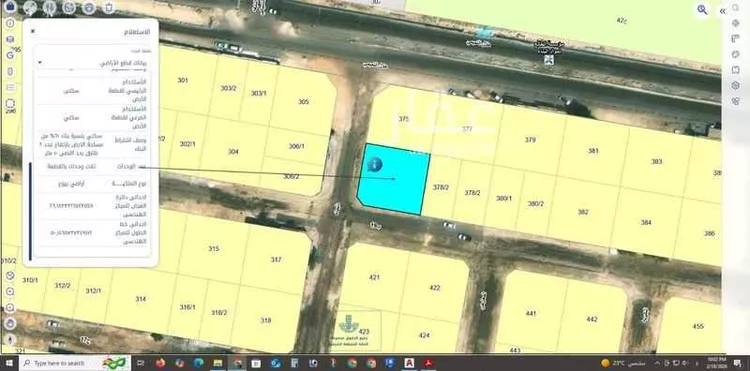
Task: Click parcel label 317
Action: 276,260
